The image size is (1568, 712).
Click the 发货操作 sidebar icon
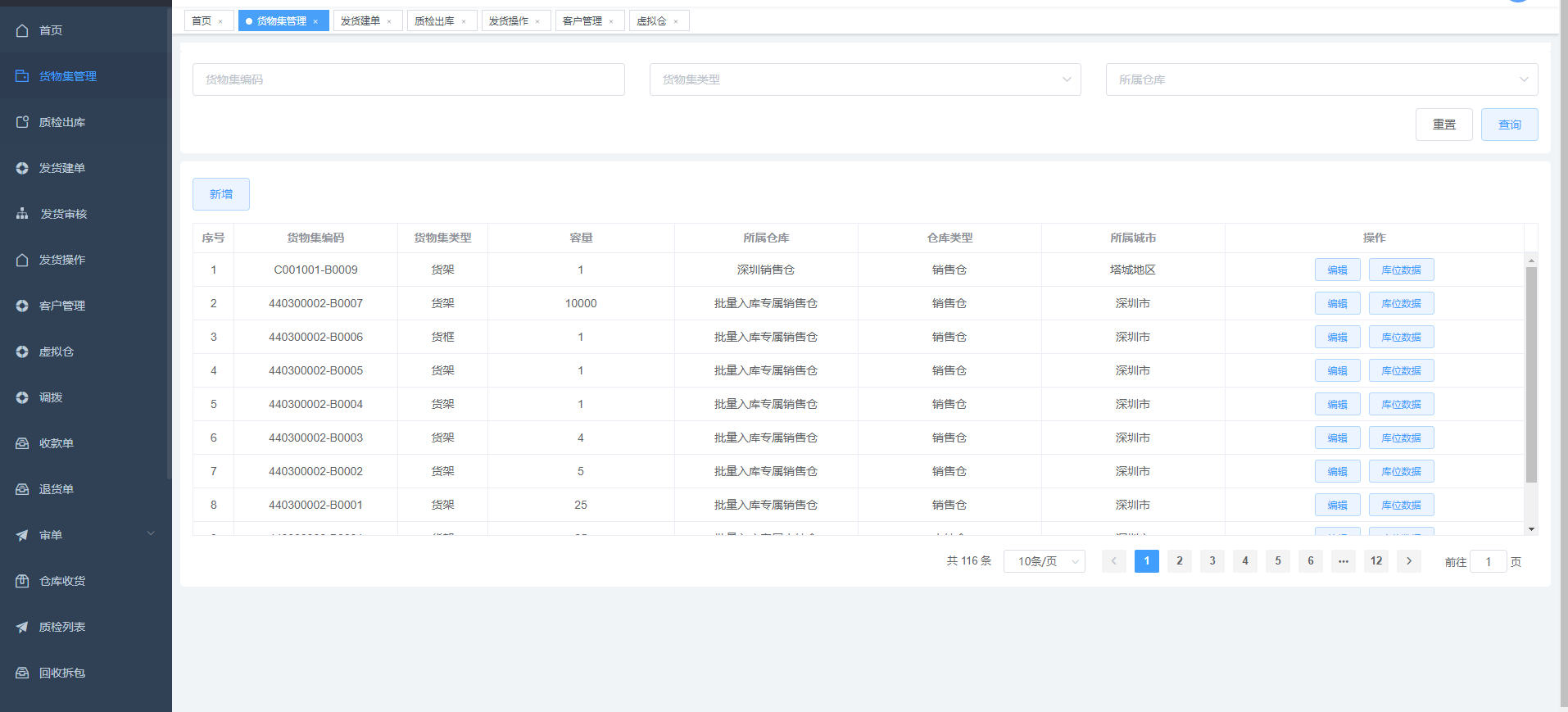coord(22,260)
